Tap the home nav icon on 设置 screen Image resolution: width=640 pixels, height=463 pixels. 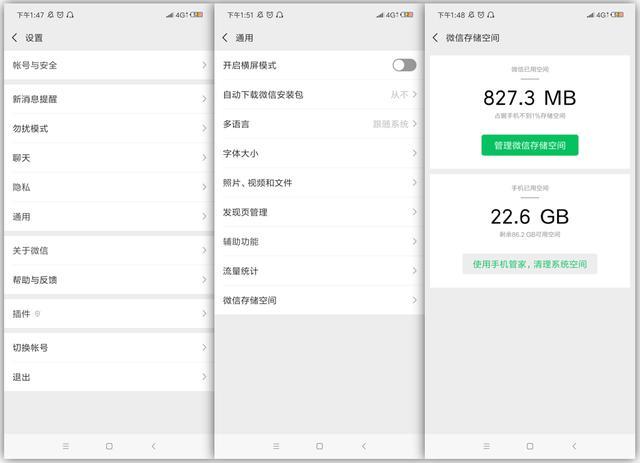pyautogui.click(x=109, y=446)
